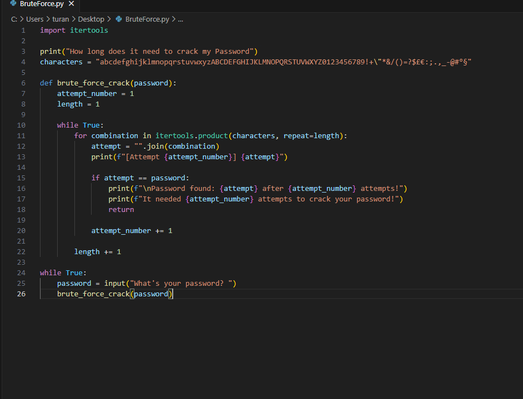Open the Users breadcrumb folder
The width and height of the screenshot is (523, 399).
(x=35, y=19)
